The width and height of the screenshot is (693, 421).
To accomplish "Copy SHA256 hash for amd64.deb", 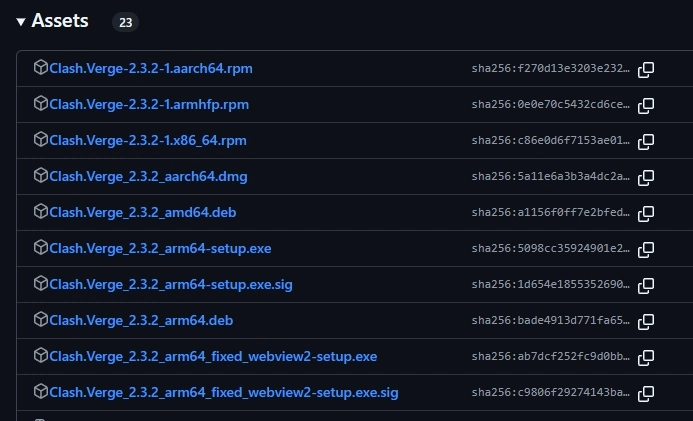I will coord(646,213).
